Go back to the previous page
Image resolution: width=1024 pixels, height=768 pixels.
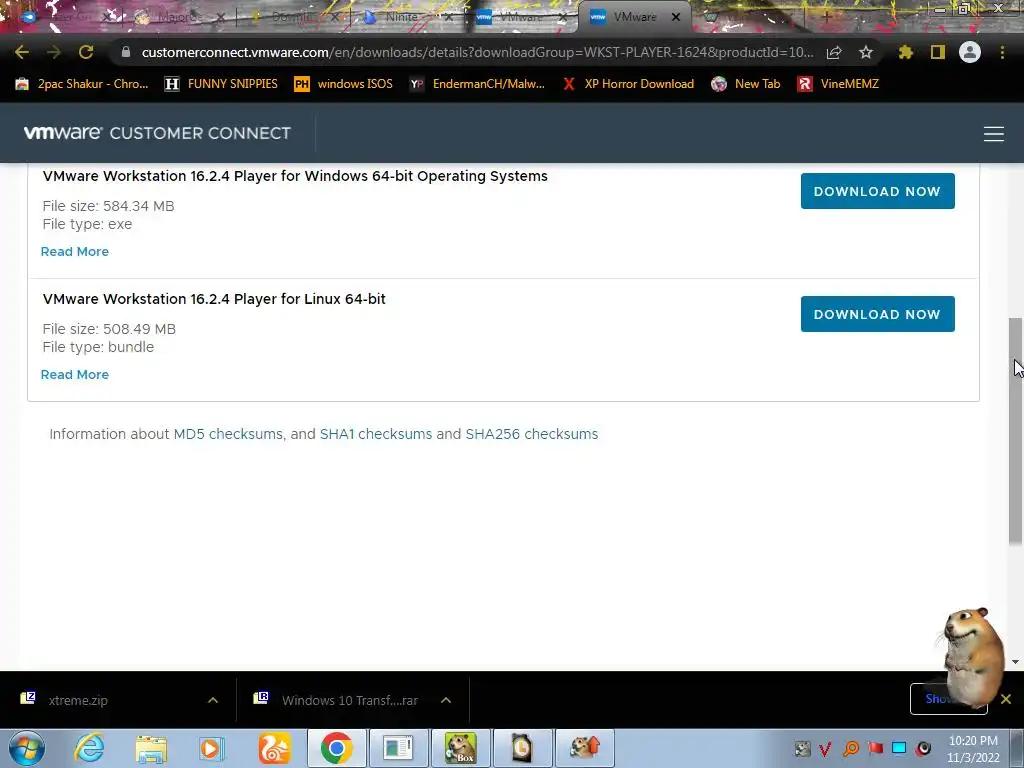tap(22, 52)
